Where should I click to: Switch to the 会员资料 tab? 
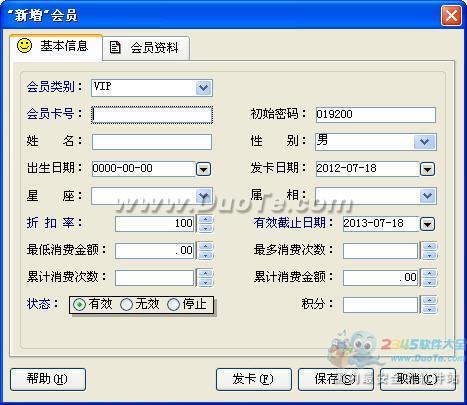(146, 48)
